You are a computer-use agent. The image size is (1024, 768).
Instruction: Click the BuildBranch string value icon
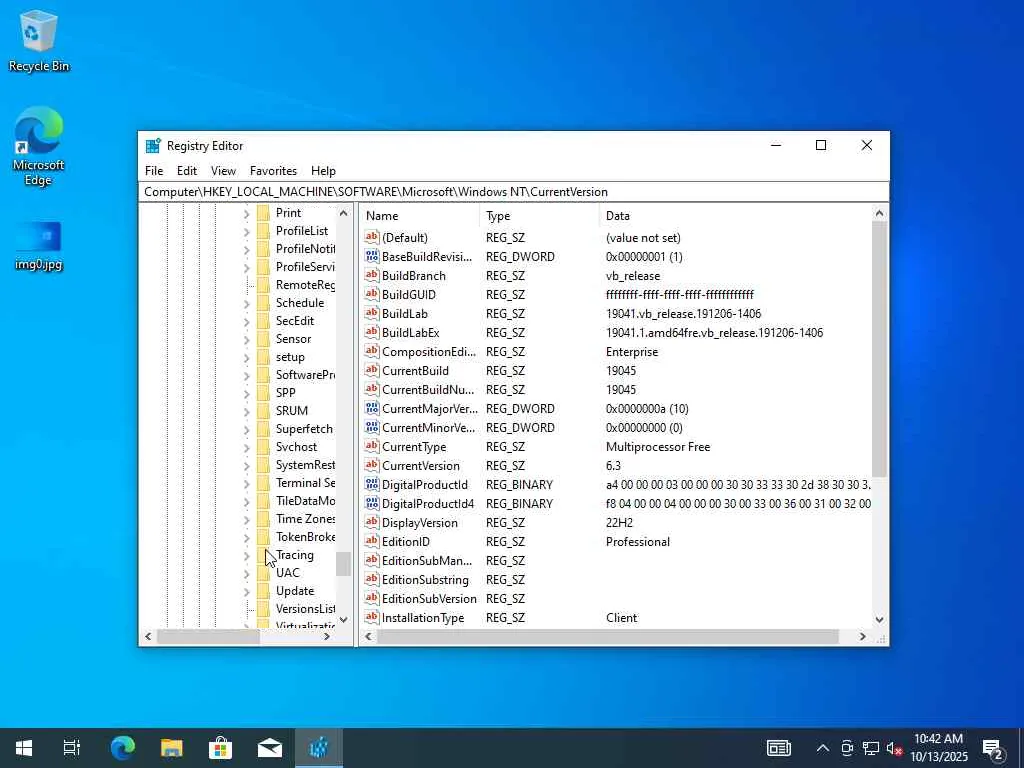pyautogui.click(x=372, y=276)
